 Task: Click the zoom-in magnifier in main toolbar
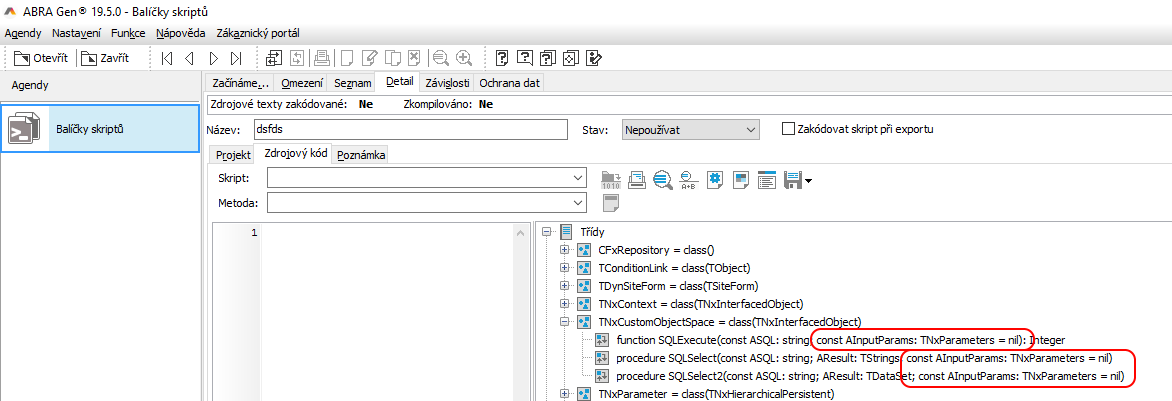click(463, 58)
